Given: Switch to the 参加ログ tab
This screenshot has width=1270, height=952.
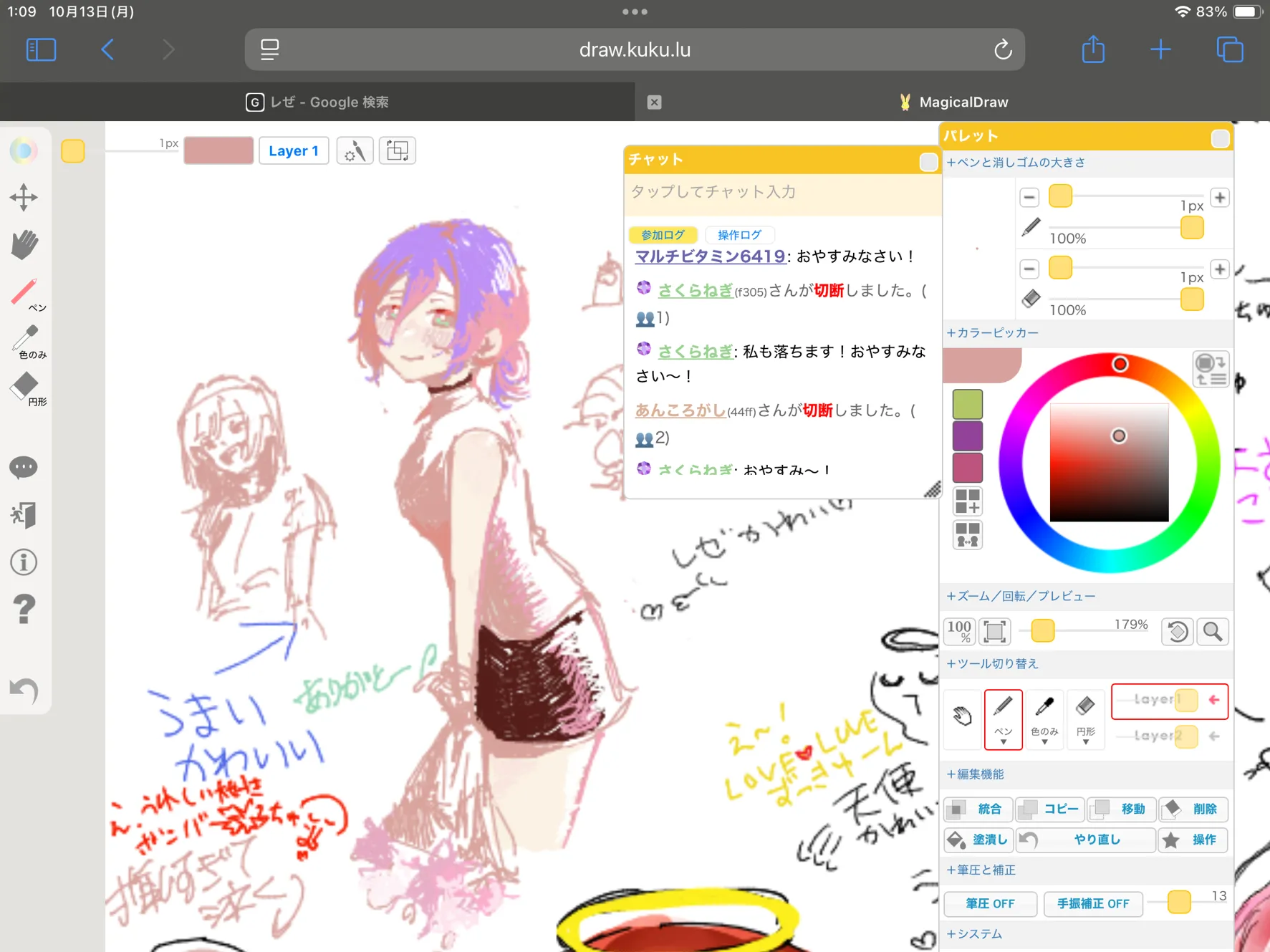Looking at the screenshot, I should coord(663,235).
